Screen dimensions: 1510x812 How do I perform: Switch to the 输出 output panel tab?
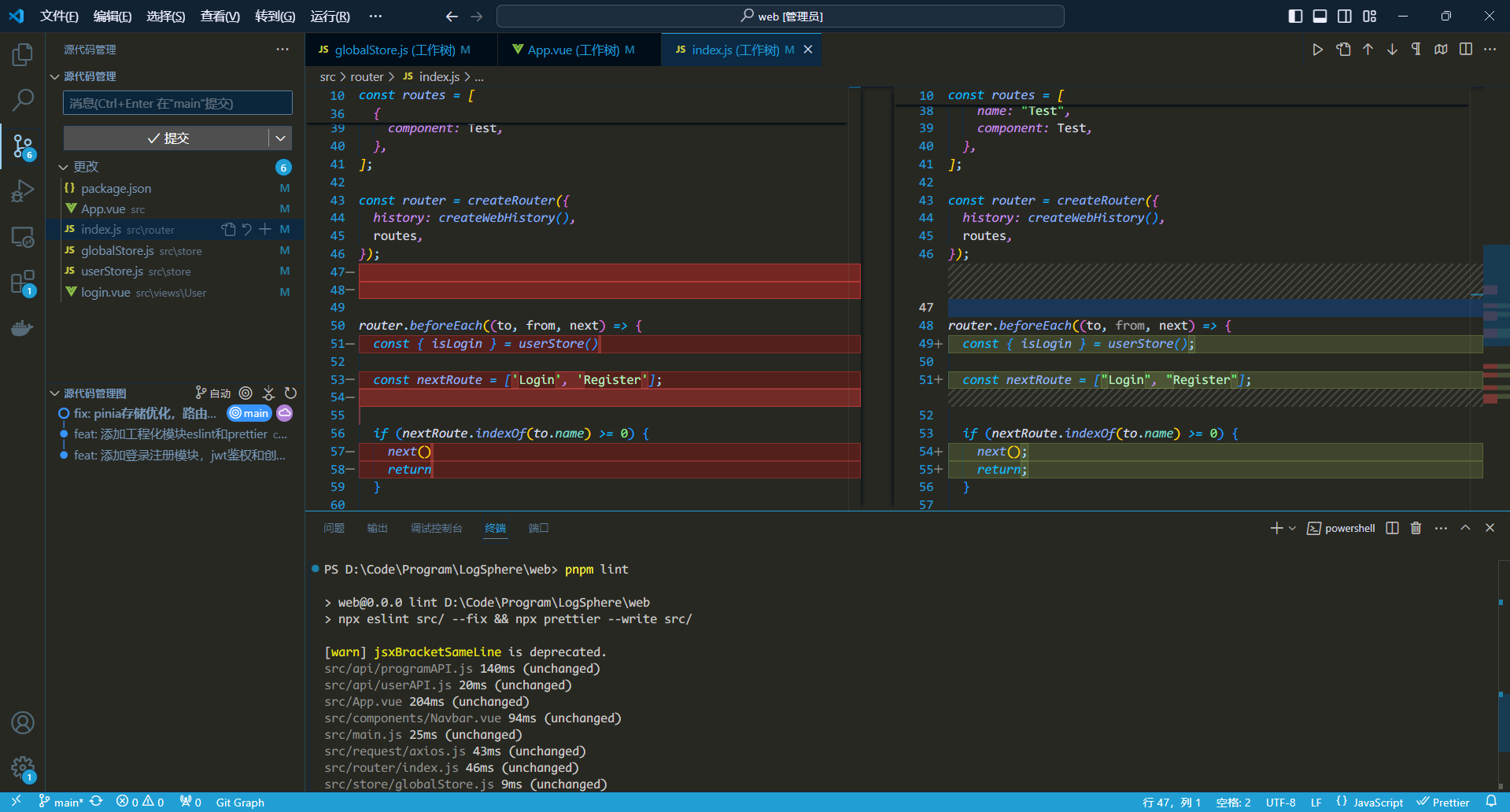click(378, 528)
